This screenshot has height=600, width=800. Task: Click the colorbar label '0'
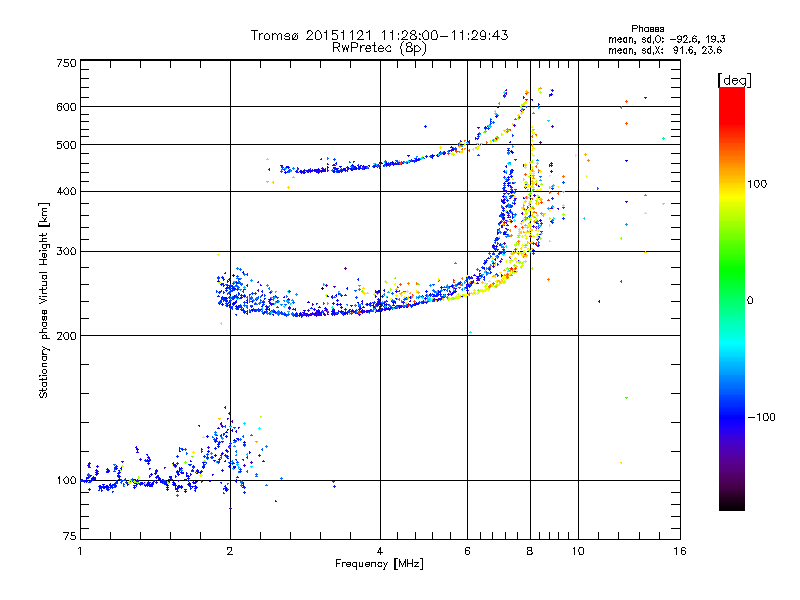749,301
